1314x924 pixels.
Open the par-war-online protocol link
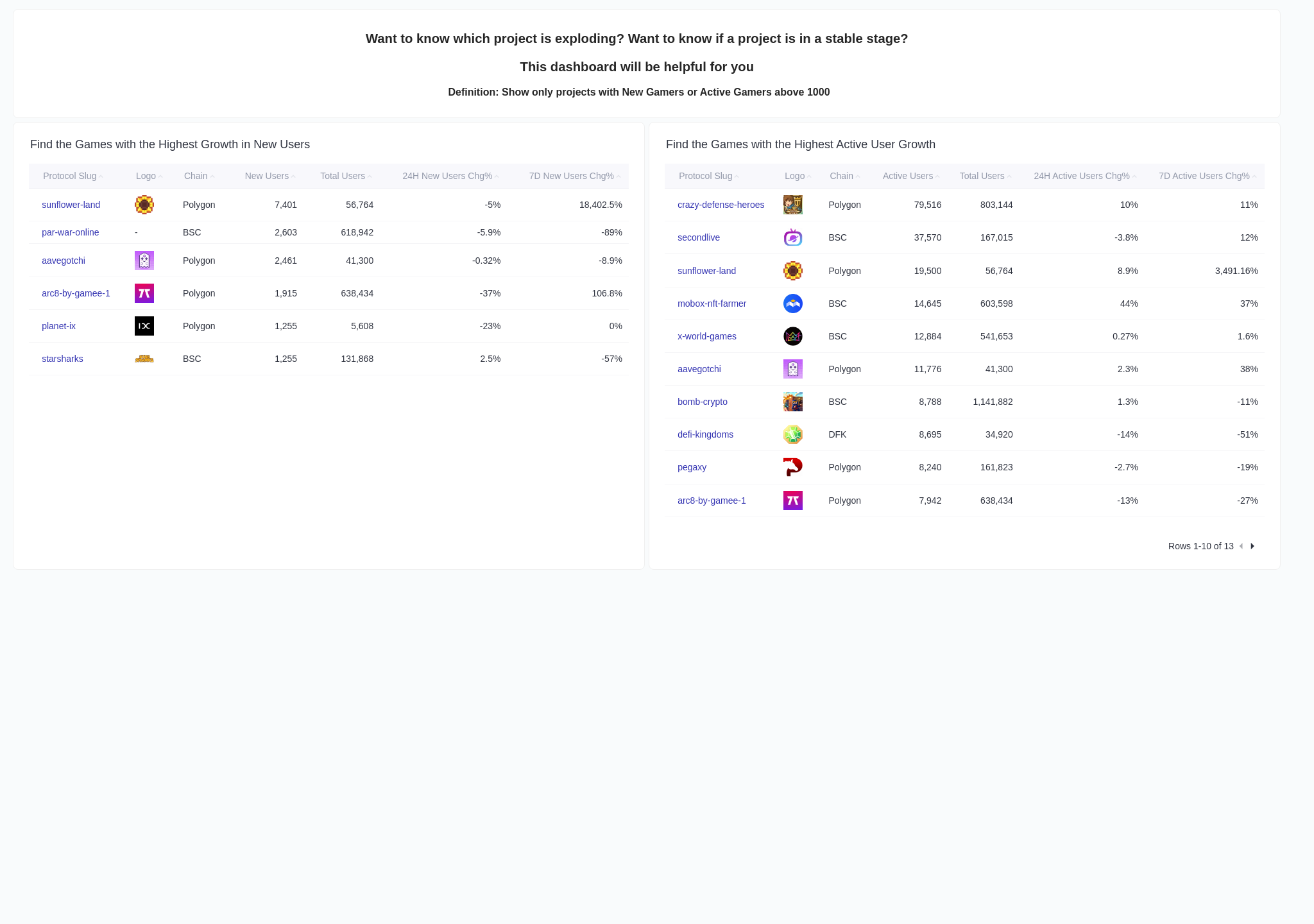(x=71, y=232)
